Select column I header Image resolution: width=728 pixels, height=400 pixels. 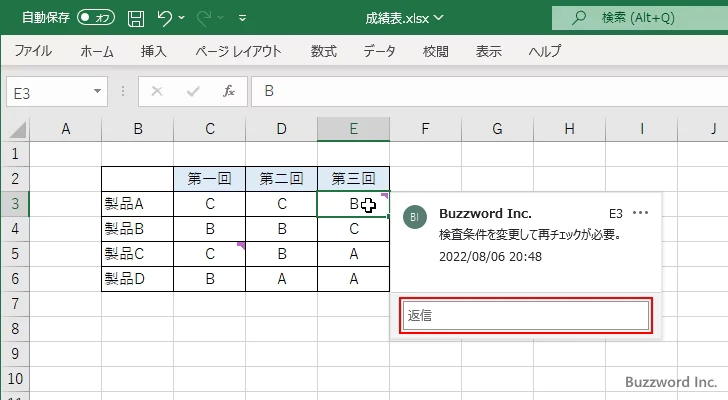641,129
